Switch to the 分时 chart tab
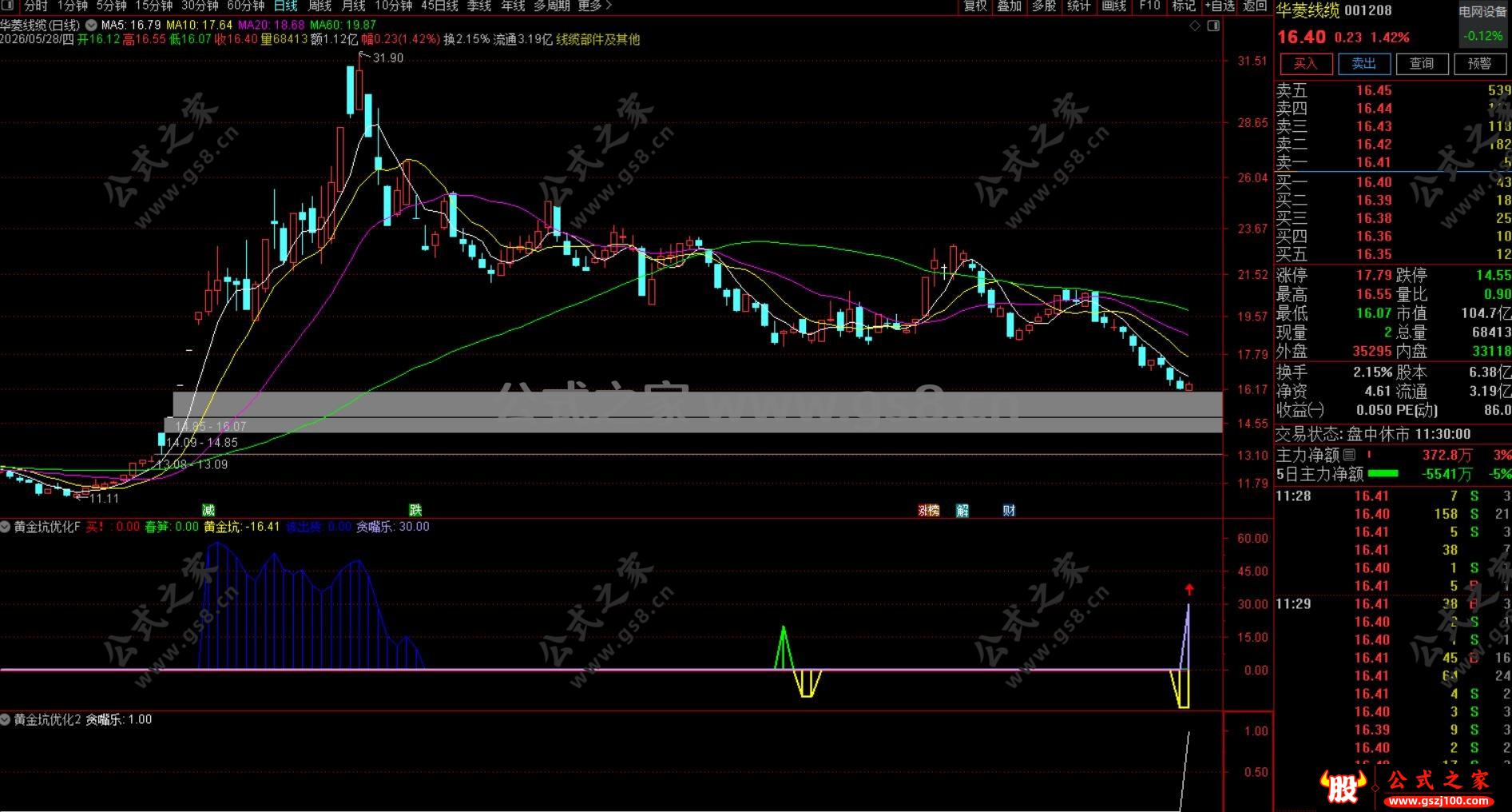Screen dimensions: 1512x812 pos(36,6)
